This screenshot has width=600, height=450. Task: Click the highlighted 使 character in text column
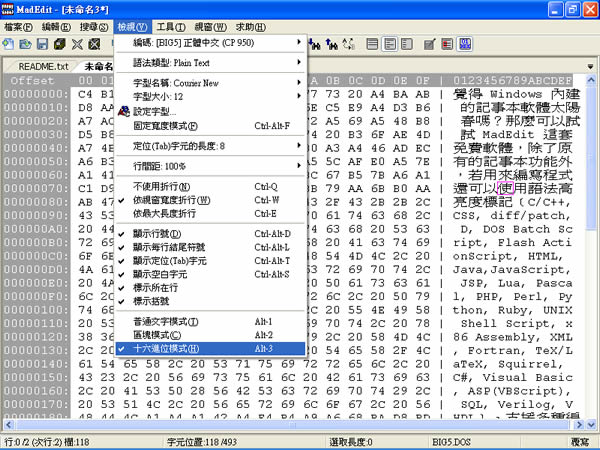pyautogui.click(x=505, y=188)
